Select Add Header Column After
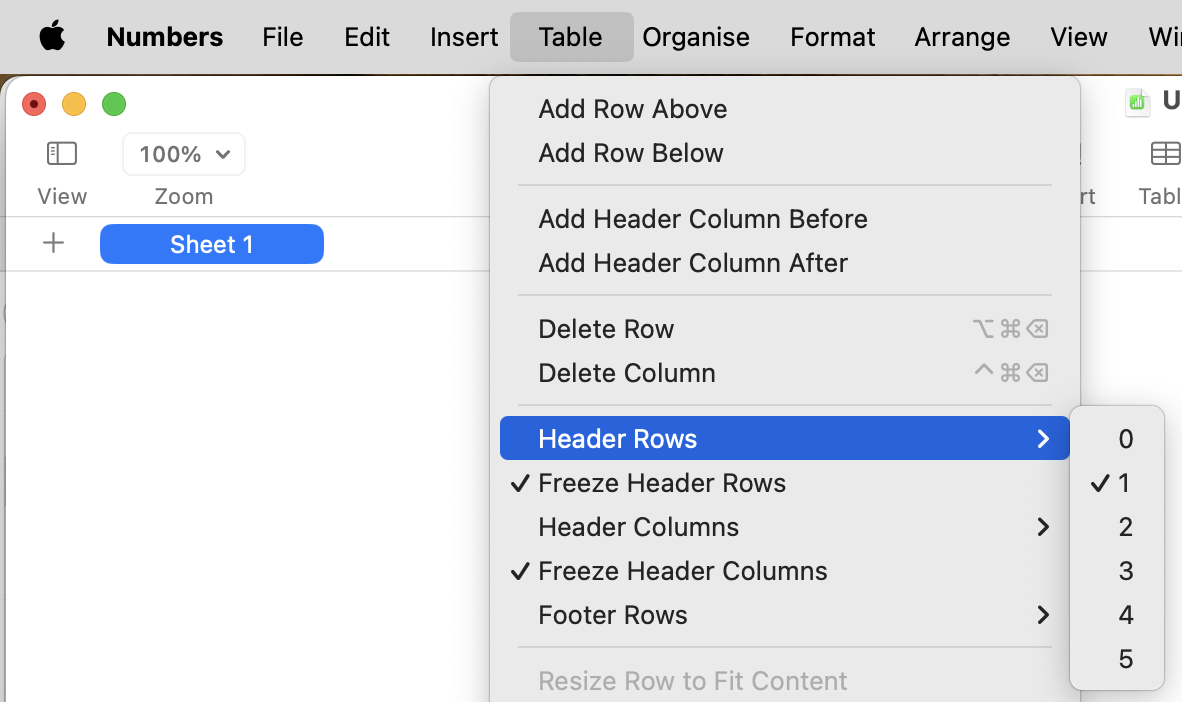This screenshot has width=1182, height=702. [692, 263]
